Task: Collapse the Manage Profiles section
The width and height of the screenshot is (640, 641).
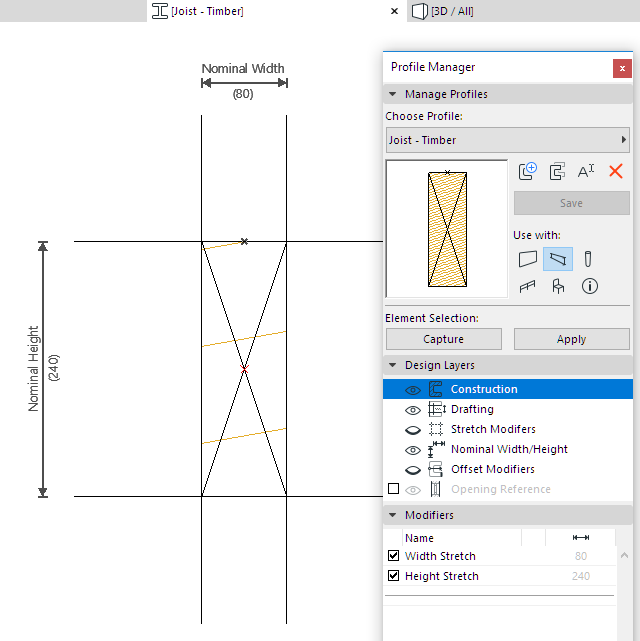Action: [x=393, y=94]
